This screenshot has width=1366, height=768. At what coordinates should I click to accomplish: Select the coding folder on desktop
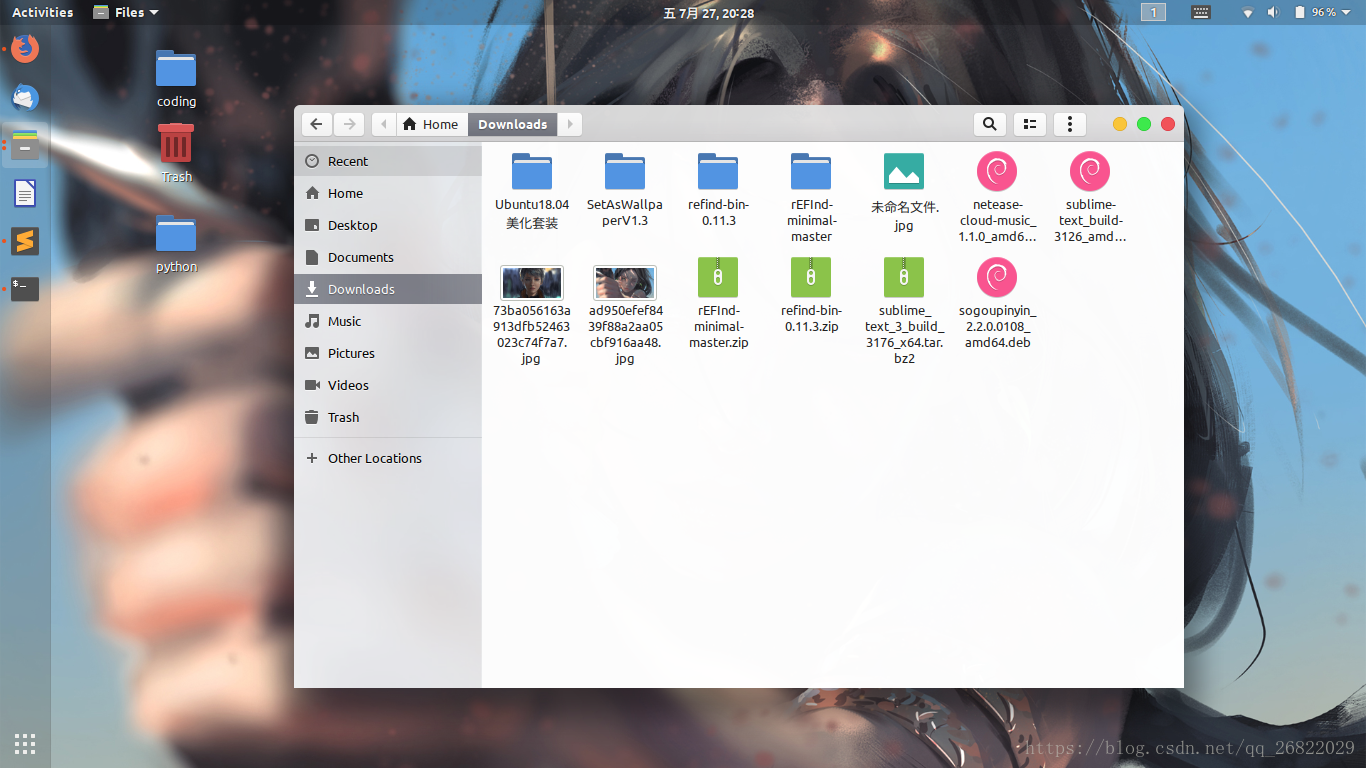176,78
